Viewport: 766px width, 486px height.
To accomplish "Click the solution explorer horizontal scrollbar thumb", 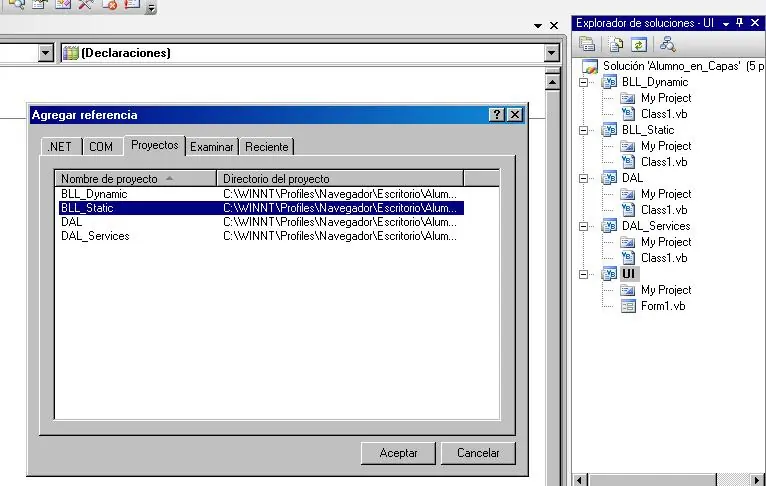I will (x=652, y=480).
